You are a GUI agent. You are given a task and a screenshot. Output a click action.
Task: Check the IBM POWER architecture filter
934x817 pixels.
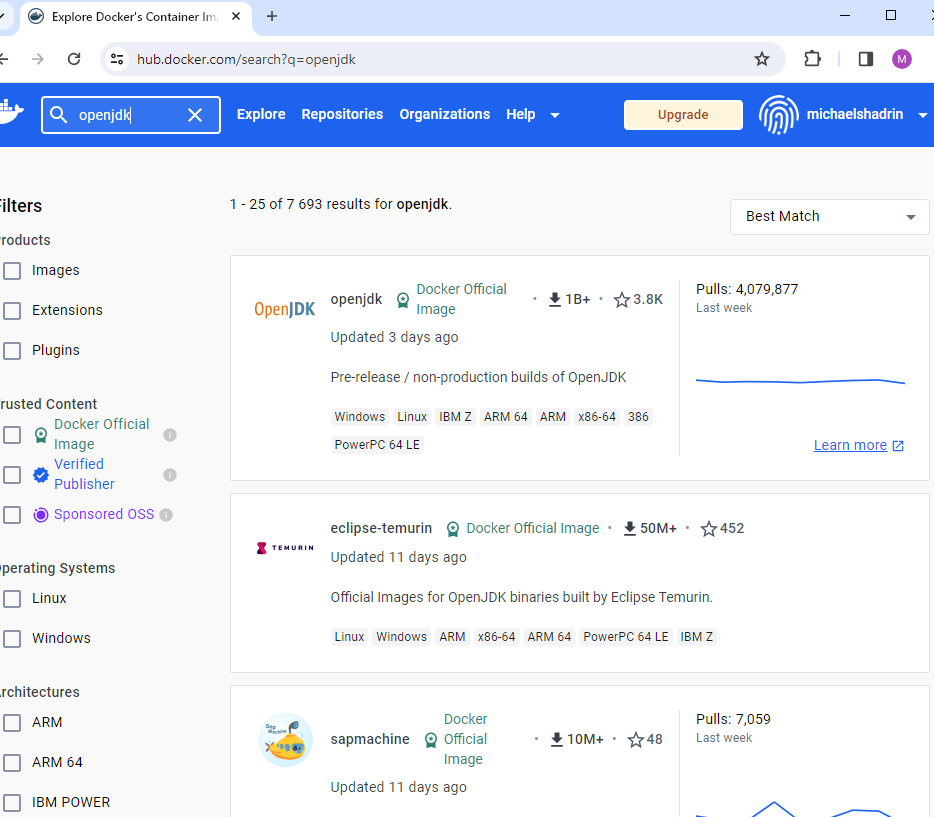coord(12,802)
